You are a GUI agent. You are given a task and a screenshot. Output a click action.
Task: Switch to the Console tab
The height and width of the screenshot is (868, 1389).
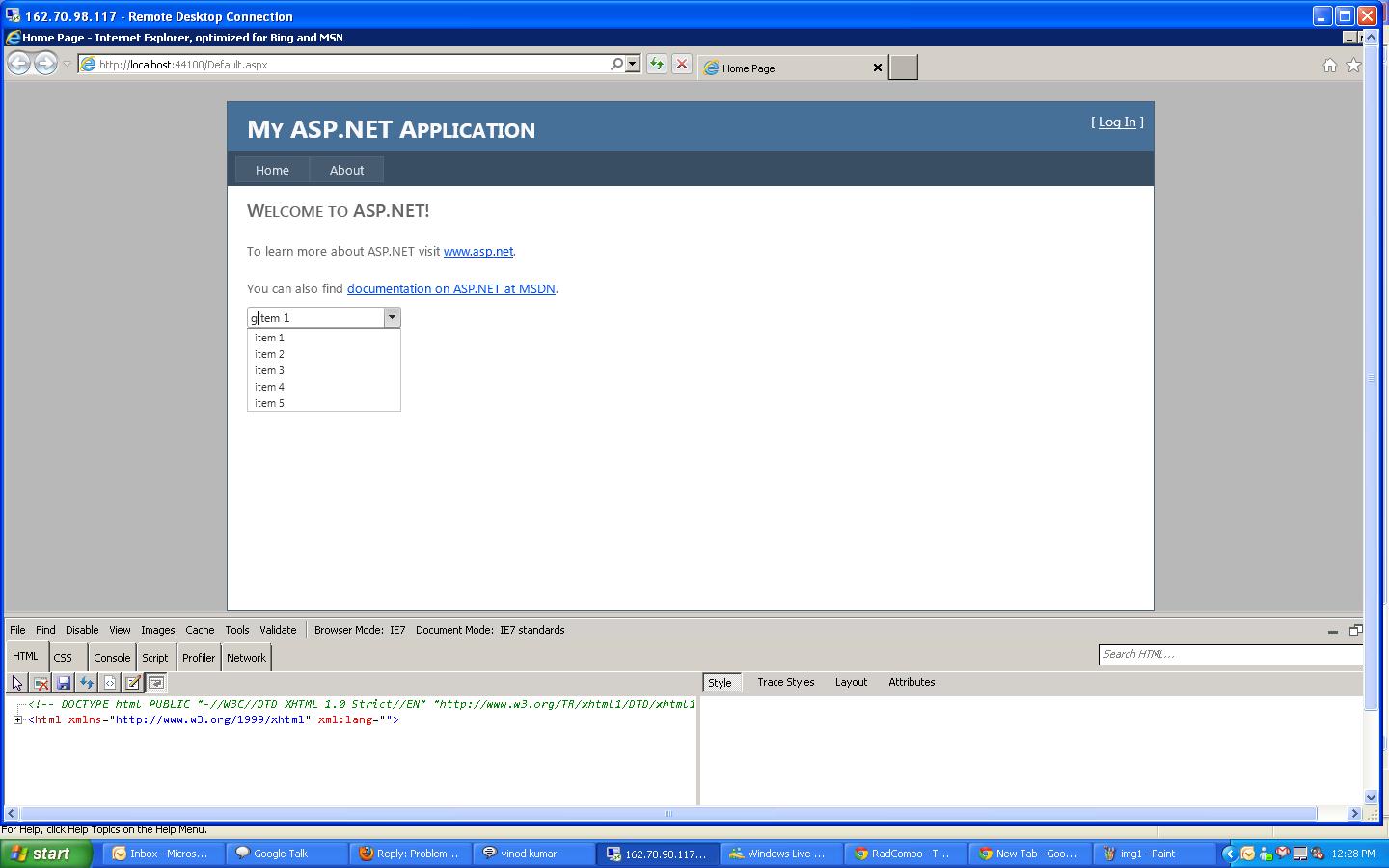[x=112, y=658]
